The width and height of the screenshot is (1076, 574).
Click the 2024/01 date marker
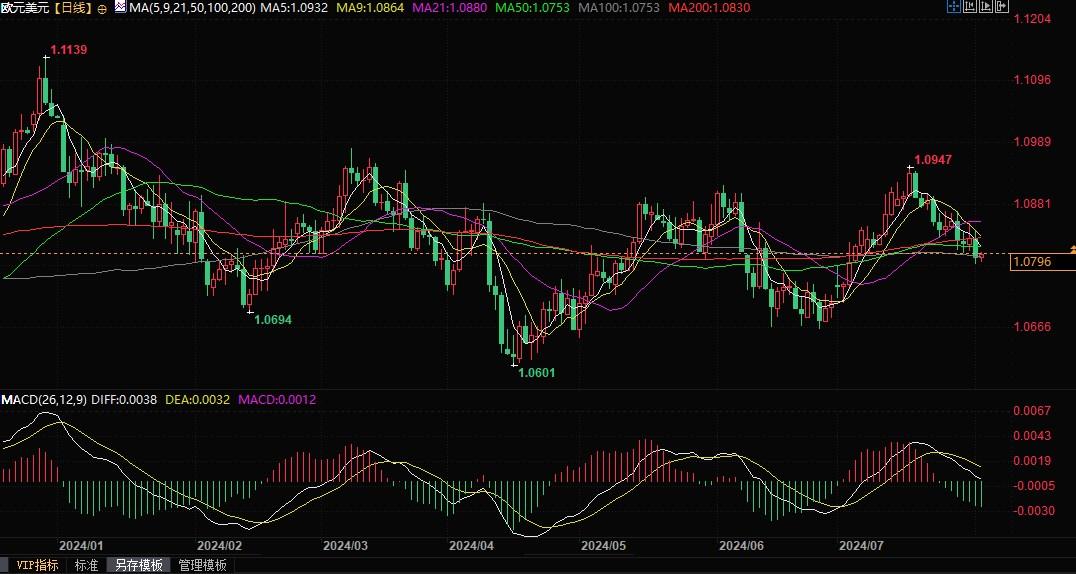[81, 546]
